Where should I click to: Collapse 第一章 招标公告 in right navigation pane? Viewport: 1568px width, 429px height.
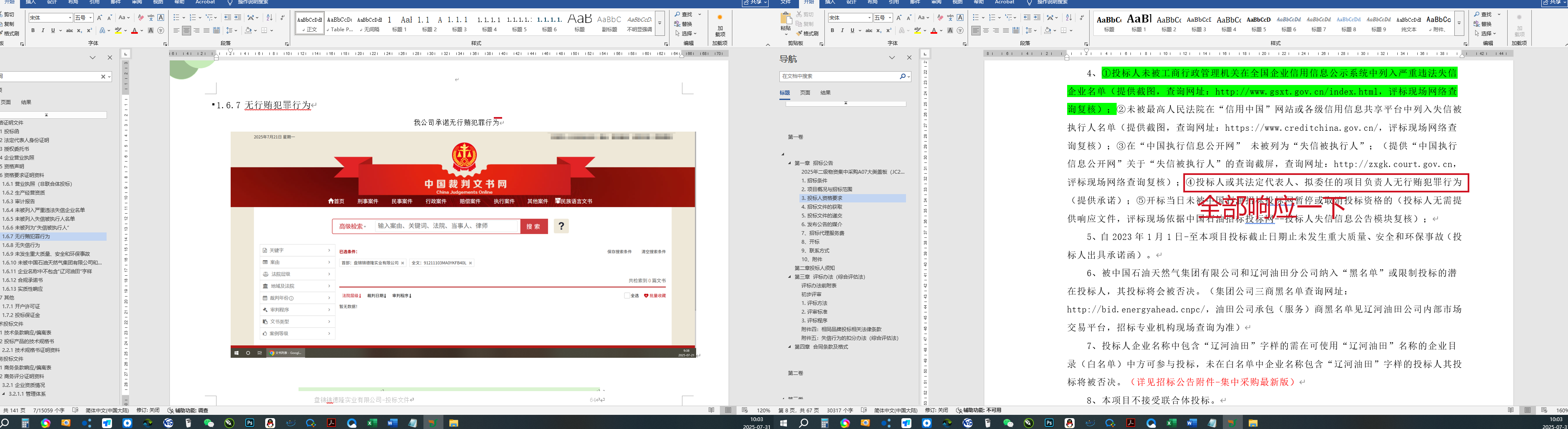789,164
